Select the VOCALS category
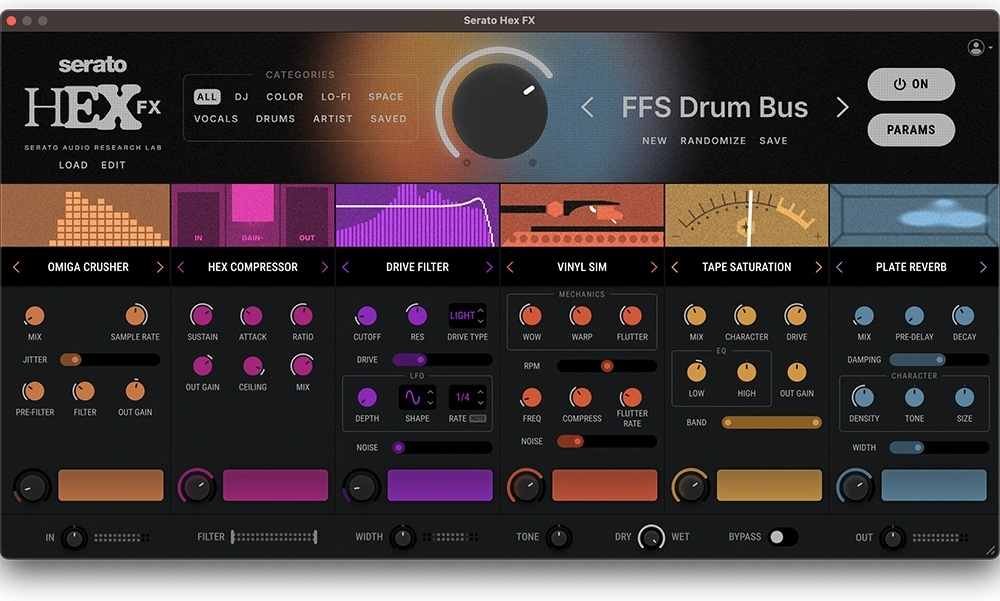Viewport: 1000px width, 601px height. (216, 119)
